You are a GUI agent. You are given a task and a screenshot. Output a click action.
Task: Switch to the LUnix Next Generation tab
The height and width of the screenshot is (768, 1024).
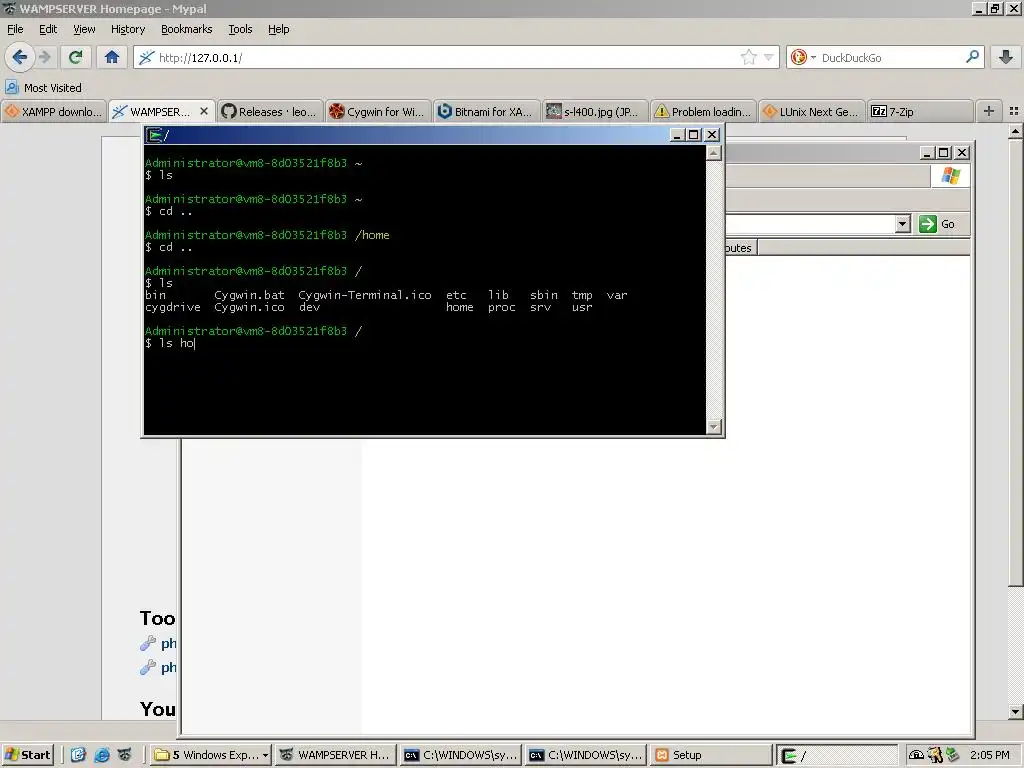tap(810, 112)
